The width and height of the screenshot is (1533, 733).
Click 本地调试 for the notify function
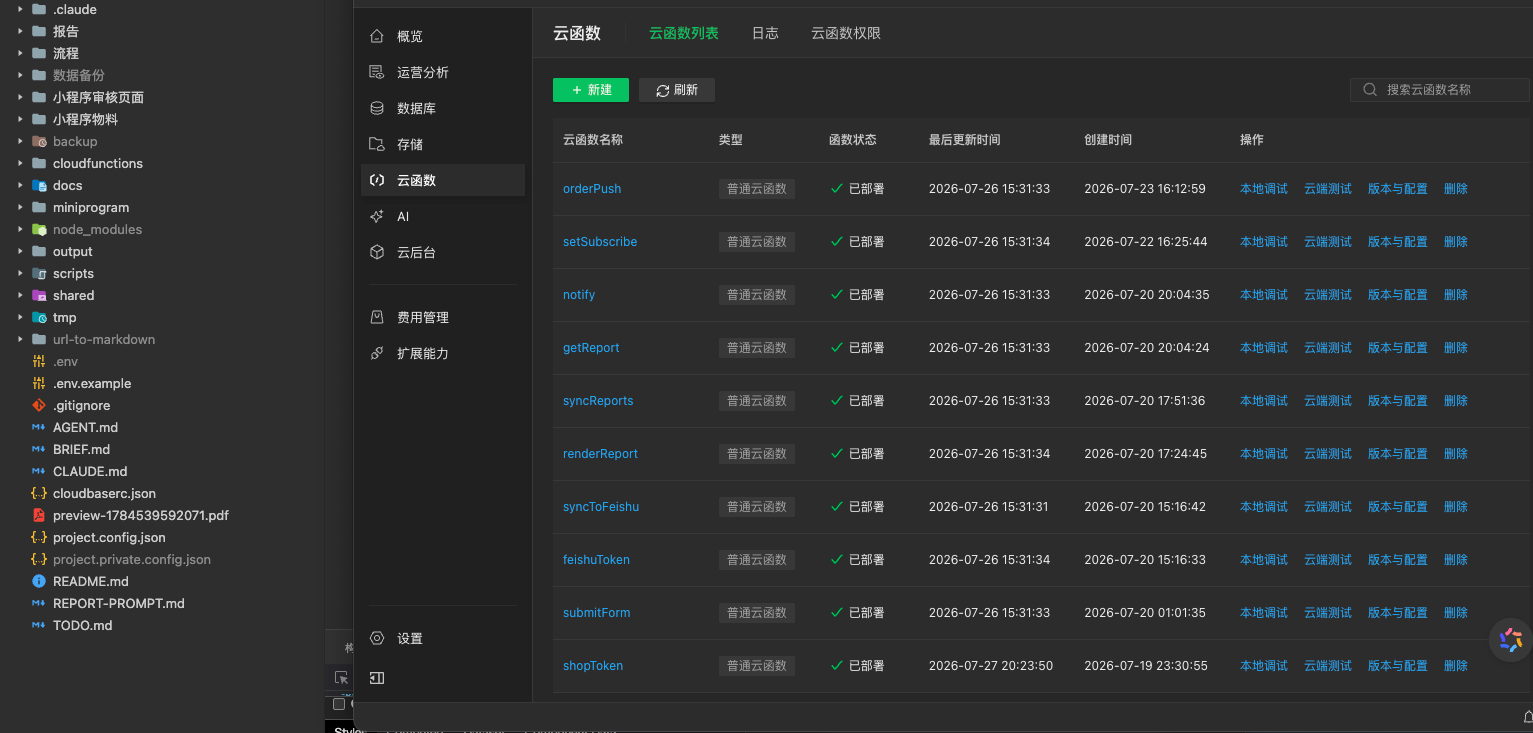1264,294
